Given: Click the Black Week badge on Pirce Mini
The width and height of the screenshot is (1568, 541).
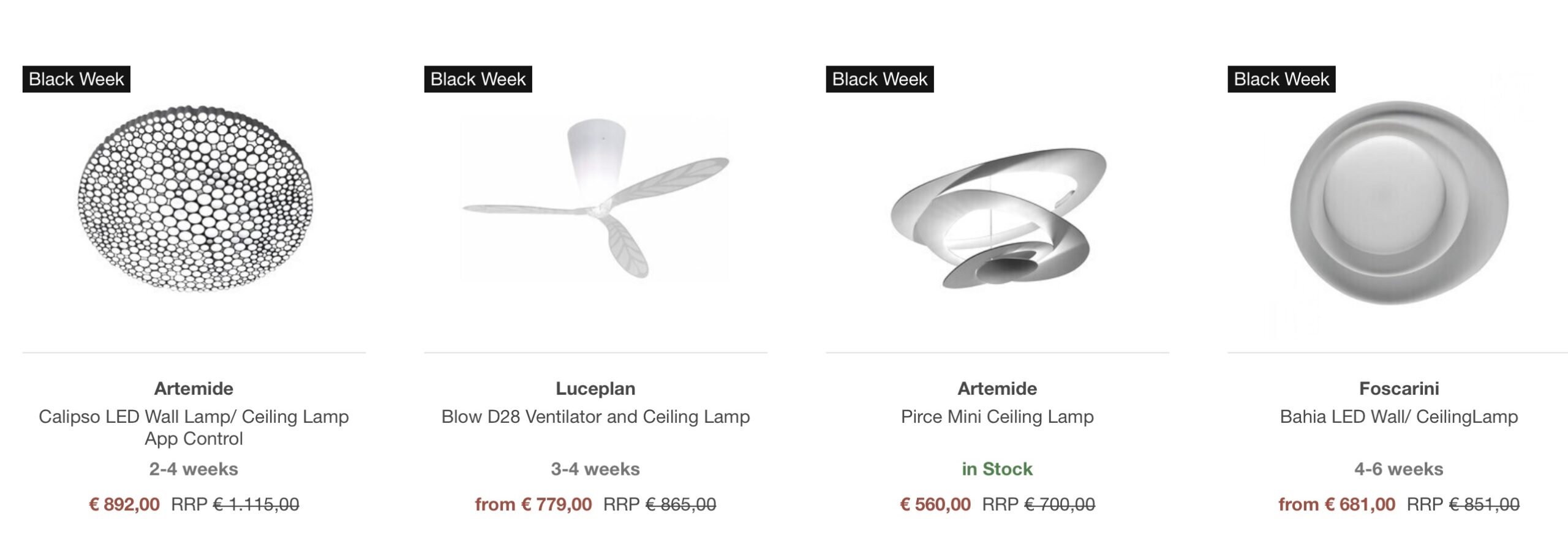Looking at the screenshot, I should click(x=880, y=79).
